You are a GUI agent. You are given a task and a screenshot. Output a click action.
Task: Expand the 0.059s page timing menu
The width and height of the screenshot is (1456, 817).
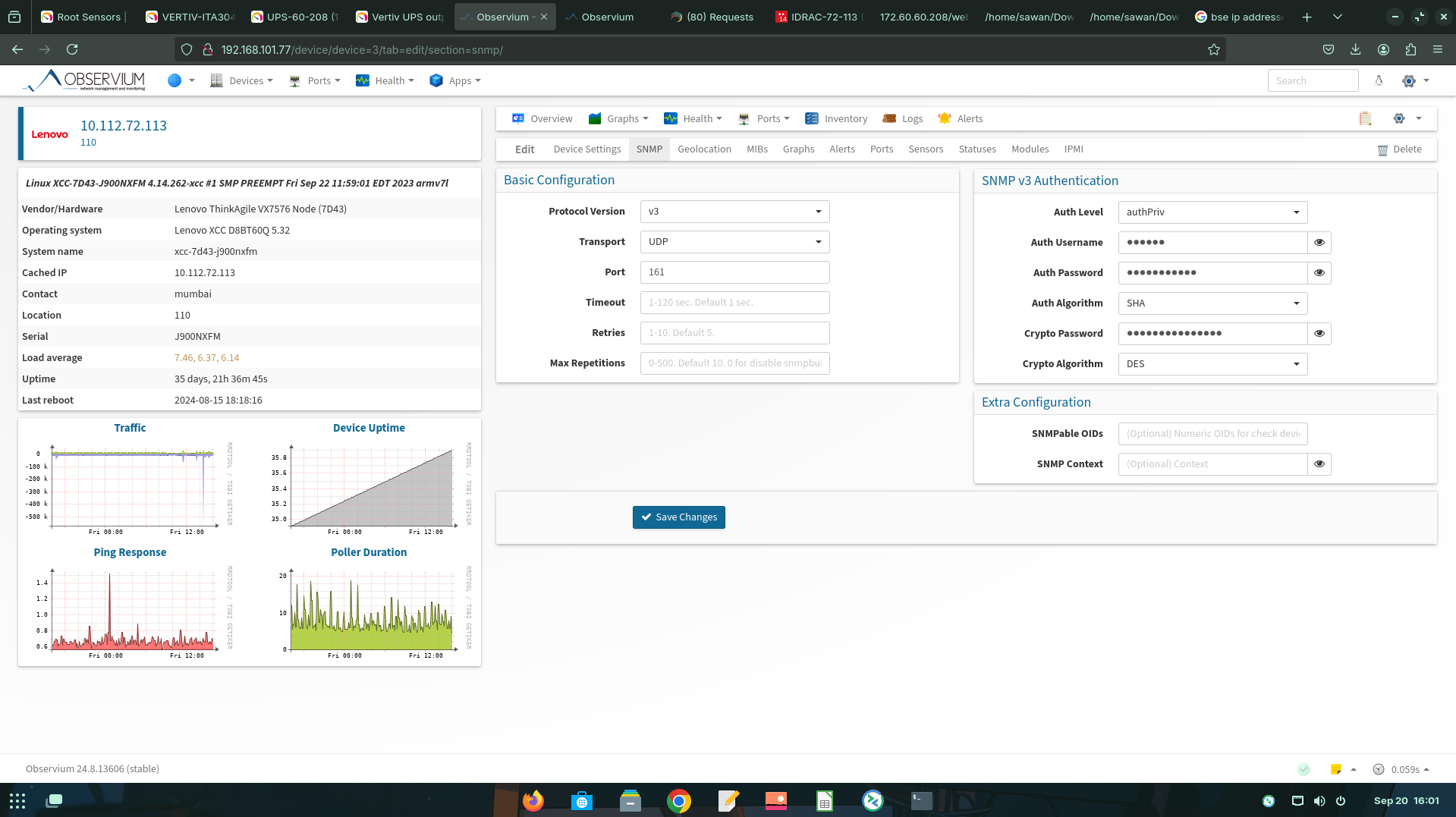point(1401,769)
